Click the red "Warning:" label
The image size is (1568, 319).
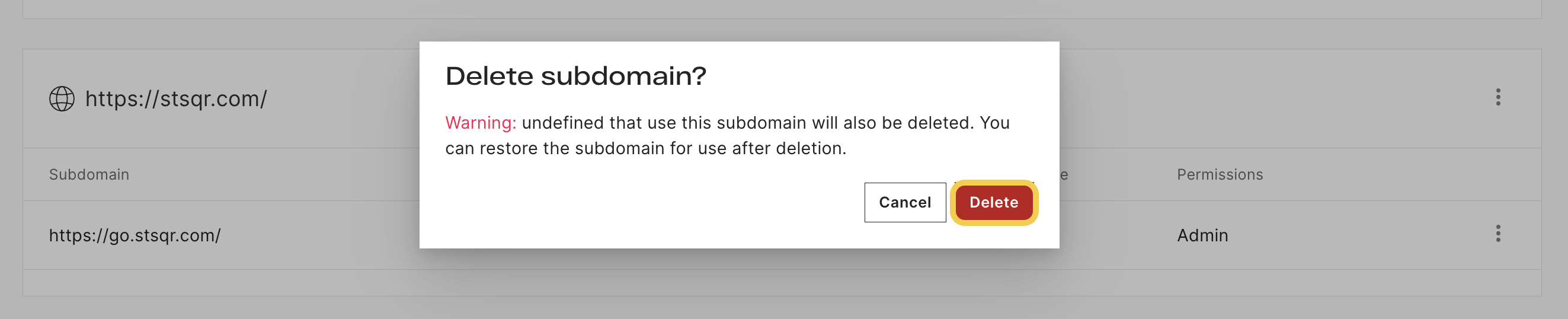tap(481, 122)
